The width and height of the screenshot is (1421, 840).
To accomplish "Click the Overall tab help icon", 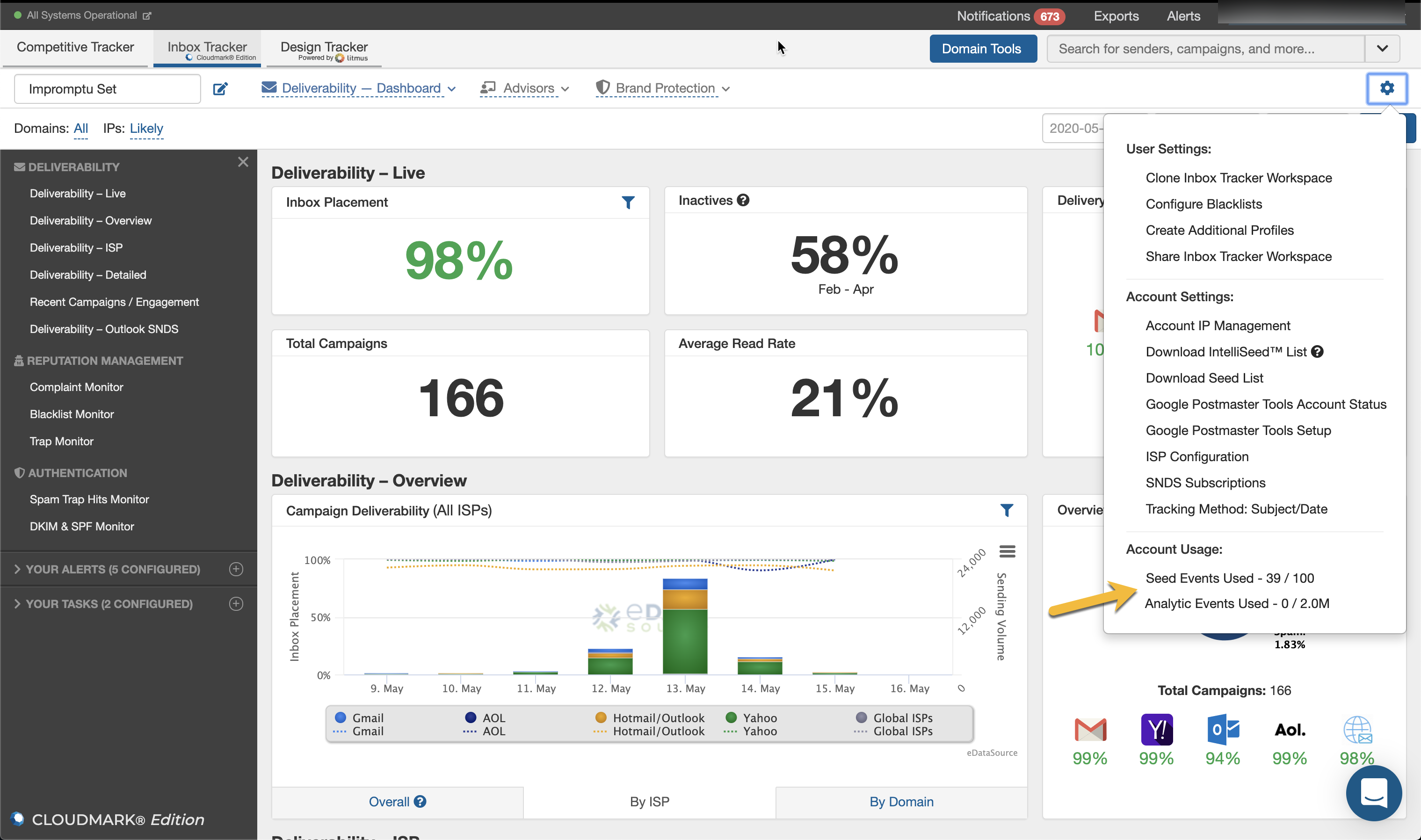I will pyautogui.click(x=420, y=801).
